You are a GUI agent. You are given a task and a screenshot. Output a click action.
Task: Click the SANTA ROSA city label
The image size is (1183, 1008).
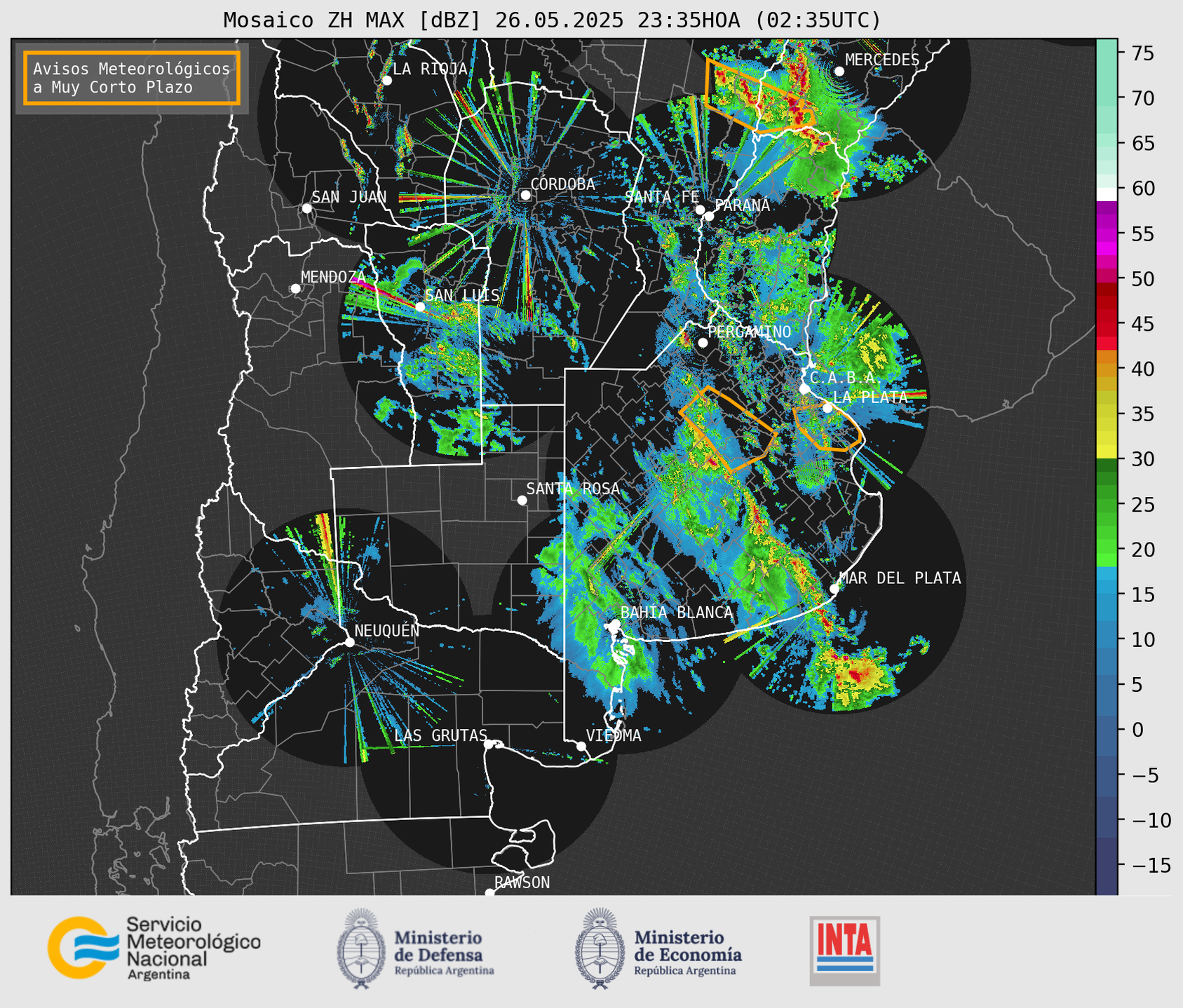573,489
